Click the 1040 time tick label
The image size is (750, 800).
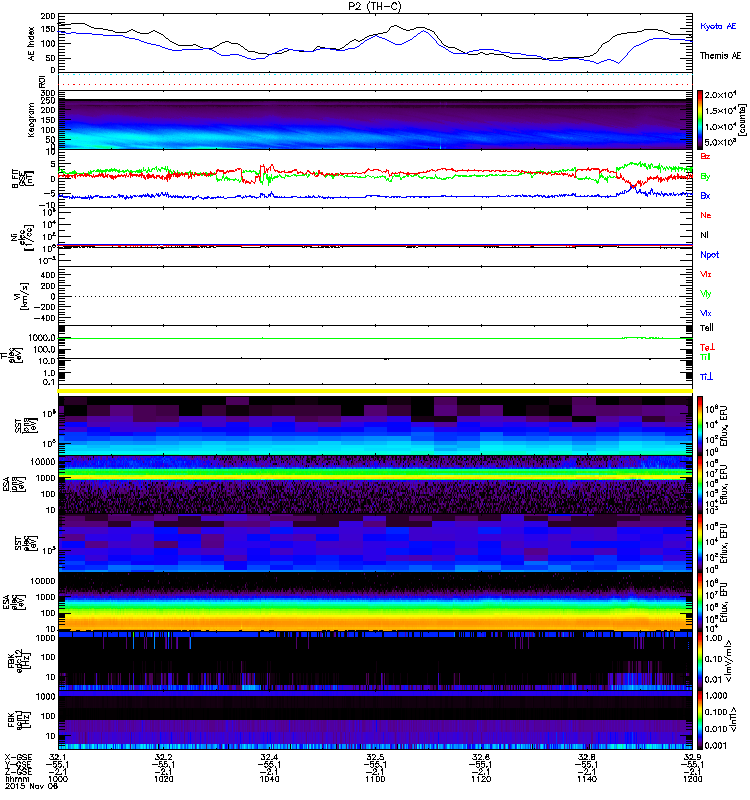tap(269, 779)
